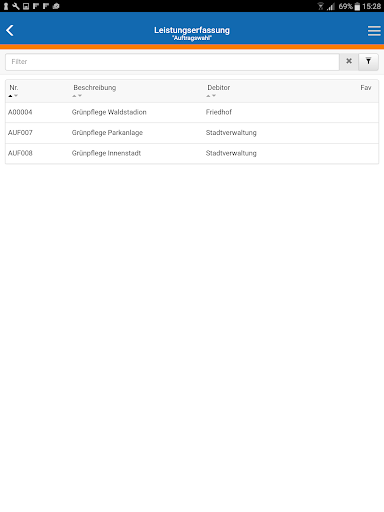Screen dimensions: 384x512
Task: Click the Nr. column header
Action: coord(14,88)
